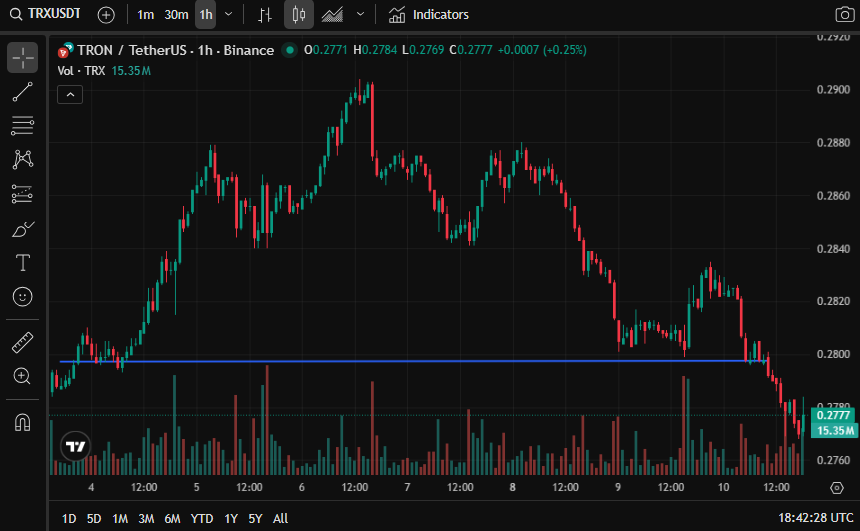The image size is (860, 531).
Task: Select the 5Y date range
Action: tap(255, 518)
